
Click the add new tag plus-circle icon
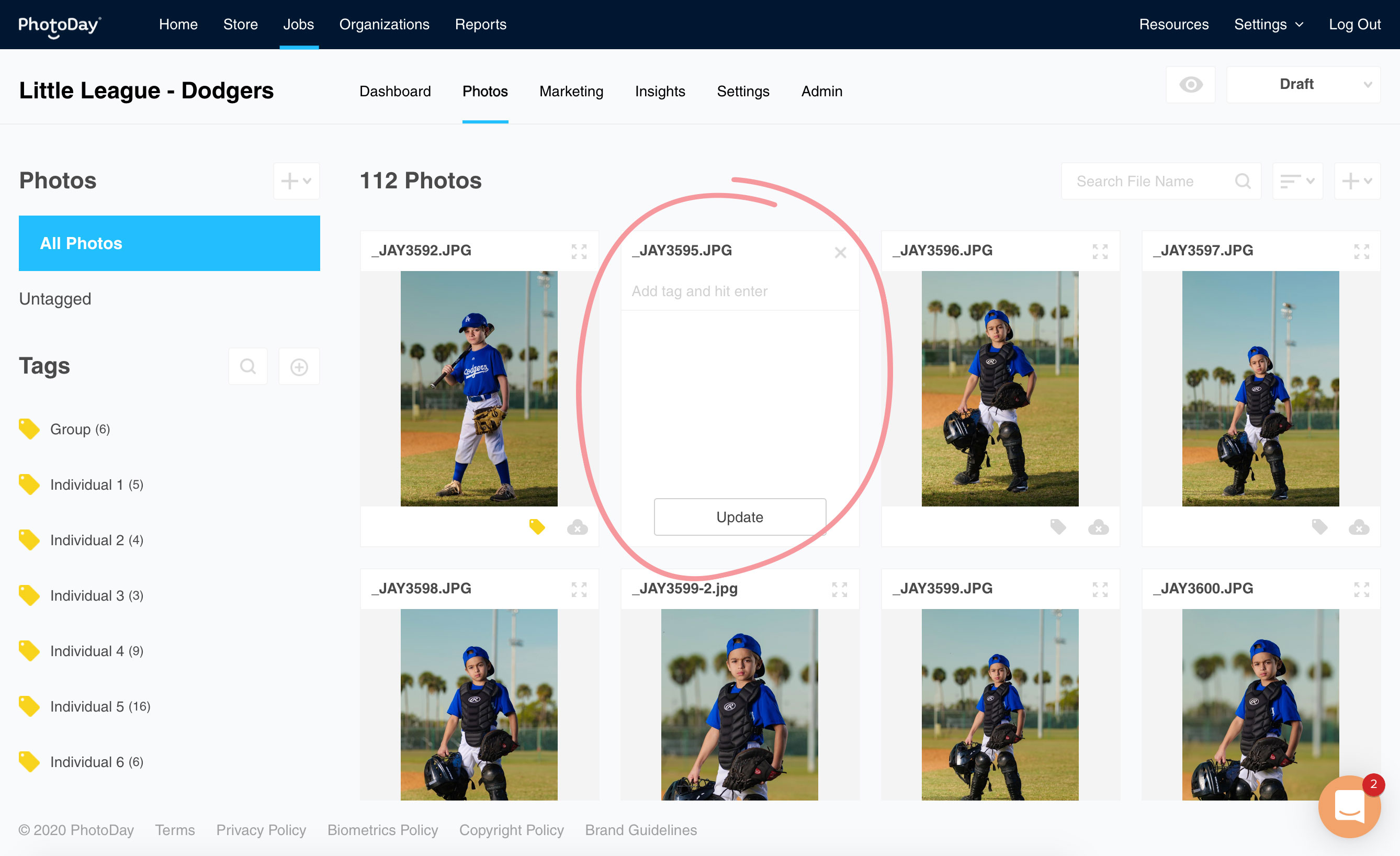click(x=299, y=367)
